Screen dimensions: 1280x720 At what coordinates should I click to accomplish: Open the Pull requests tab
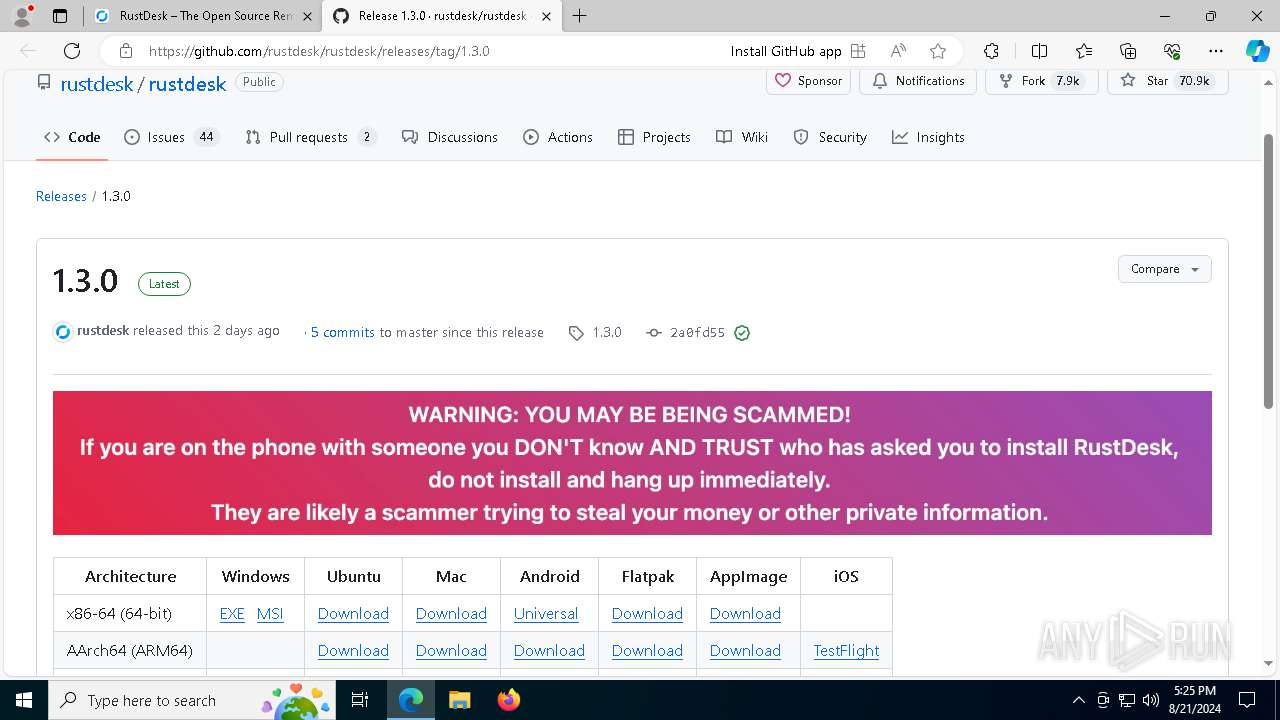pyautogui.click(x=310, y=137)
